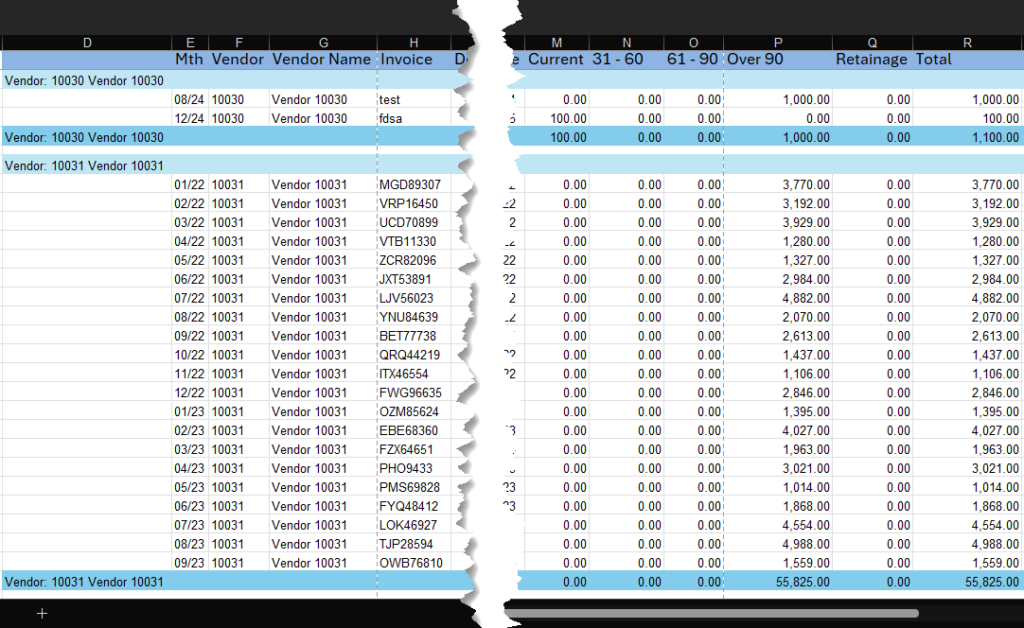The width and height of the screenshot is (1024, 628).
Task: Click month cell "12/24"
Action: 189,119
